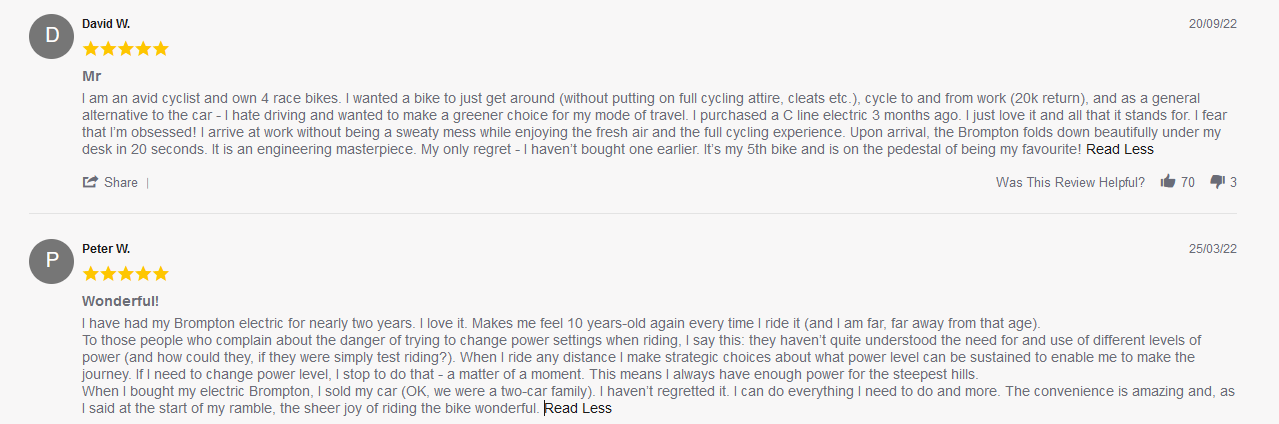
Task: Click the review title "Mr"
Action: (x=92, y=76)
